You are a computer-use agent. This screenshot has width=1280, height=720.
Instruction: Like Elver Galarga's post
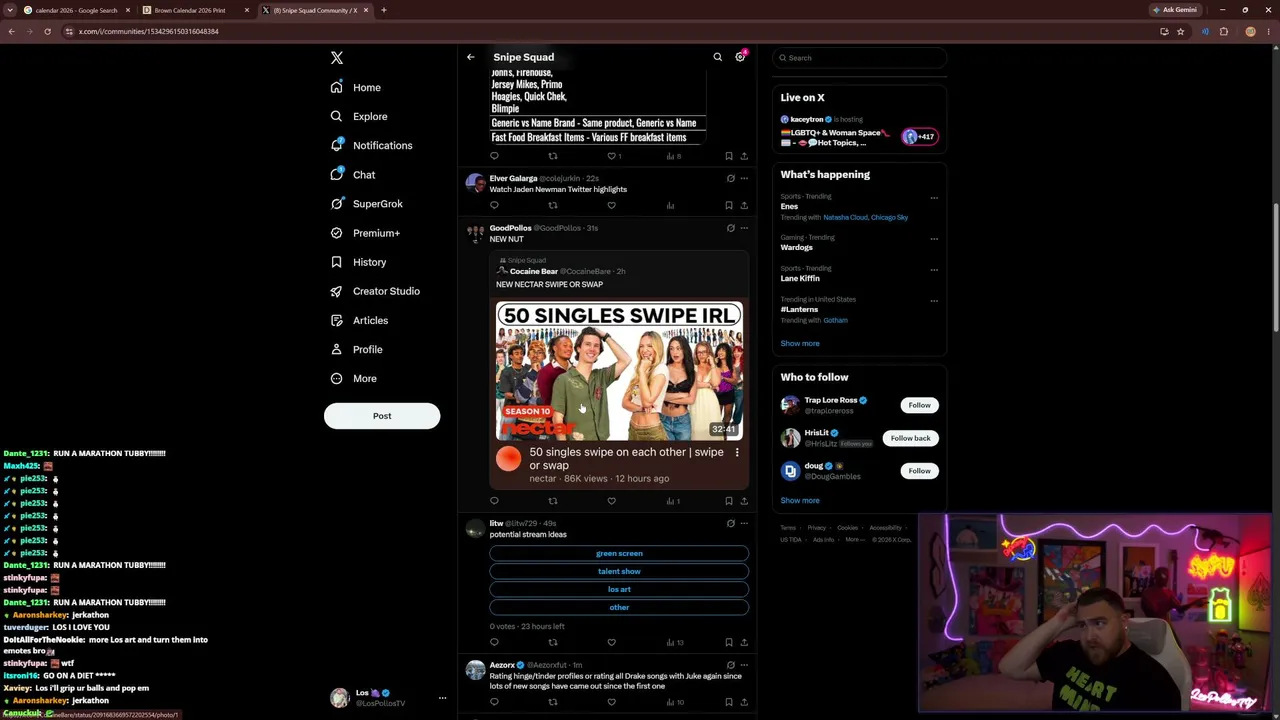pos(611,205)
